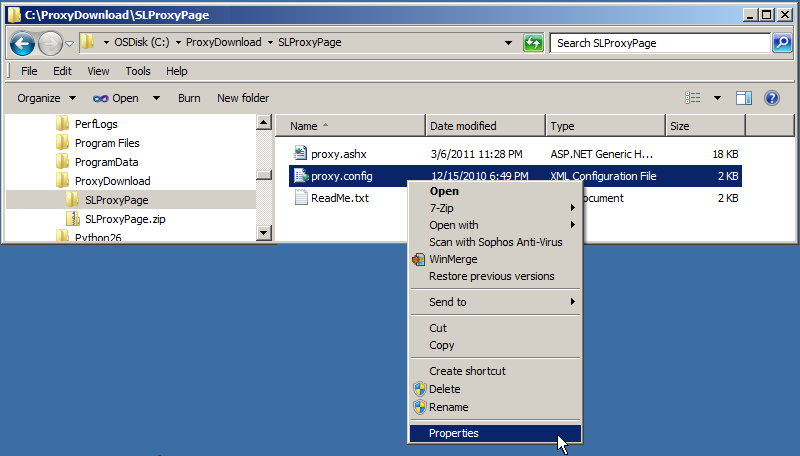Screen dimensions: 800x456
Task: Open the address bar history dropdown
Action: point(508,43)
